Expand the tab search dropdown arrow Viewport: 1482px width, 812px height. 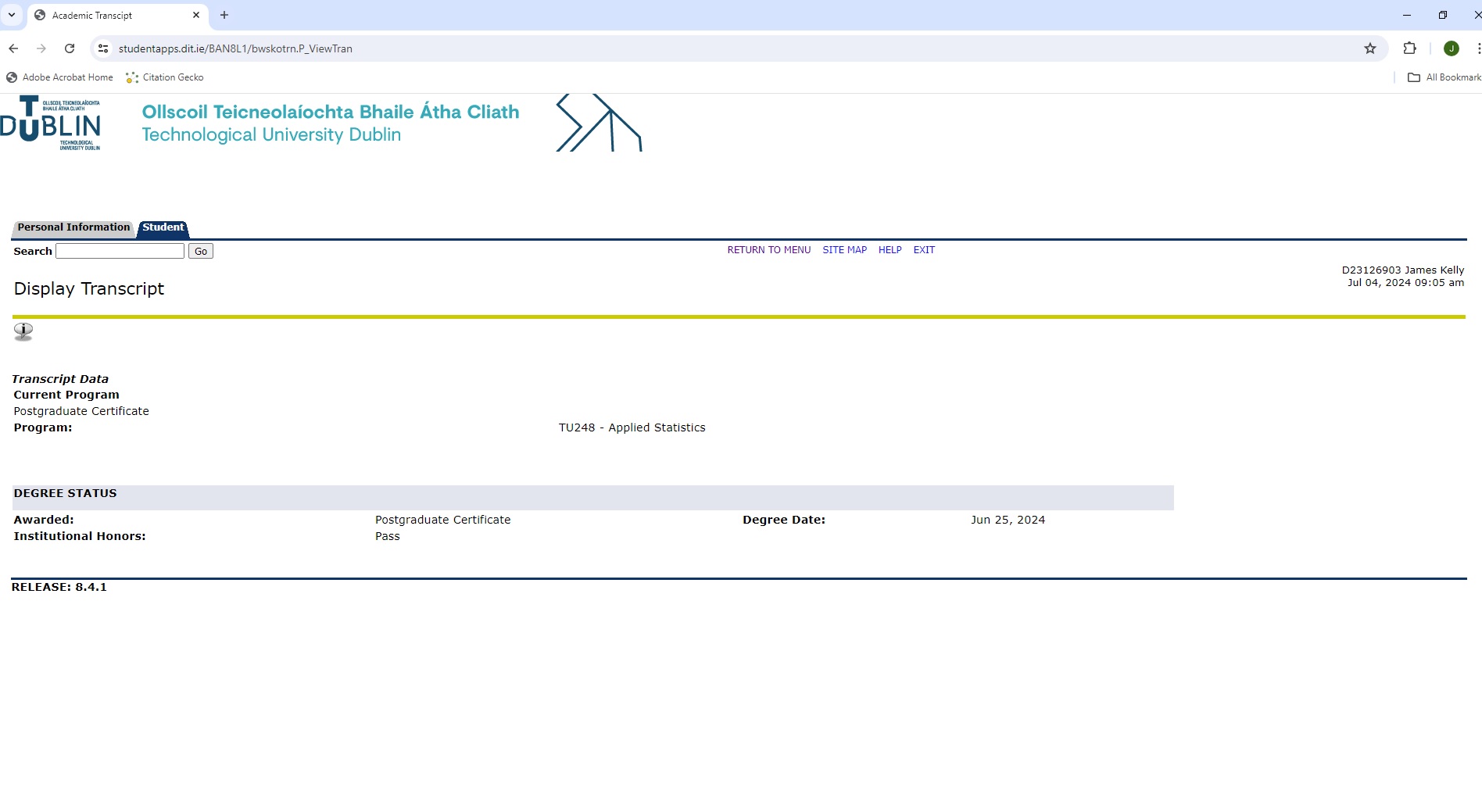pos(12,15)
